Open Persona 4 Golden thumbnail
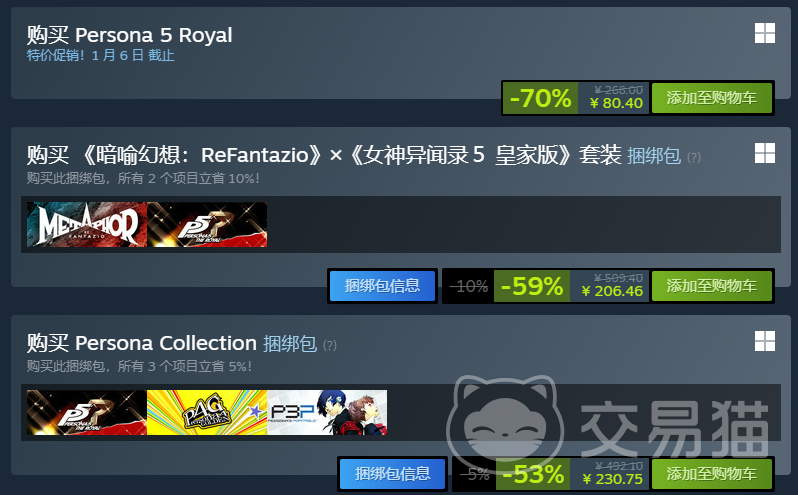This screenshot has width=798, height=495. [207, 413]
